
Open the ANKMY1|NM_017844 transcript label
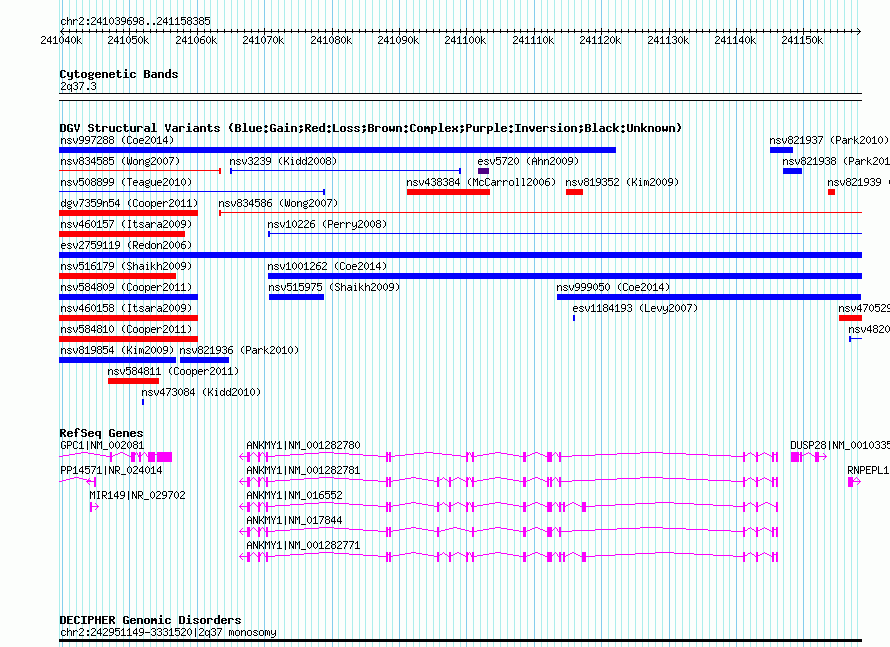click(x=295, y=520)
